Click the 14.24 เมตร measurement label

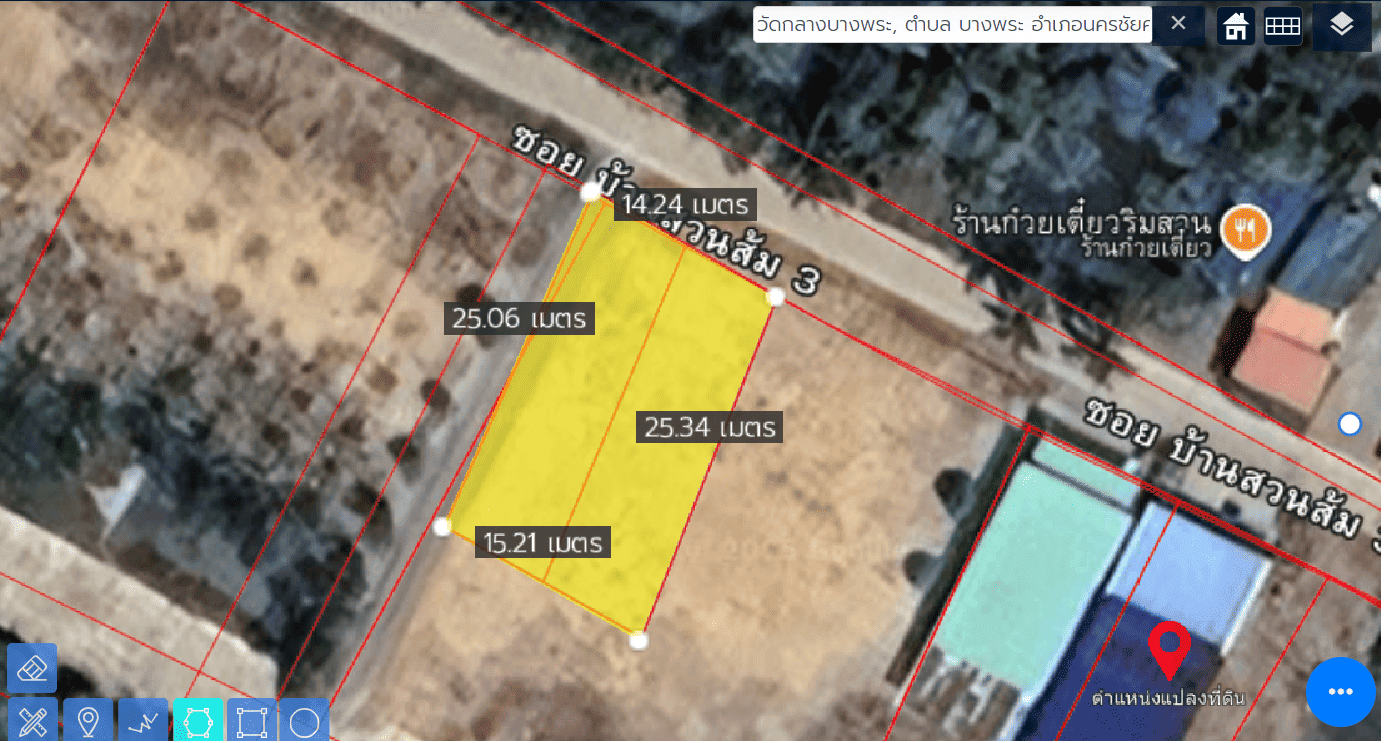(685, 205)
